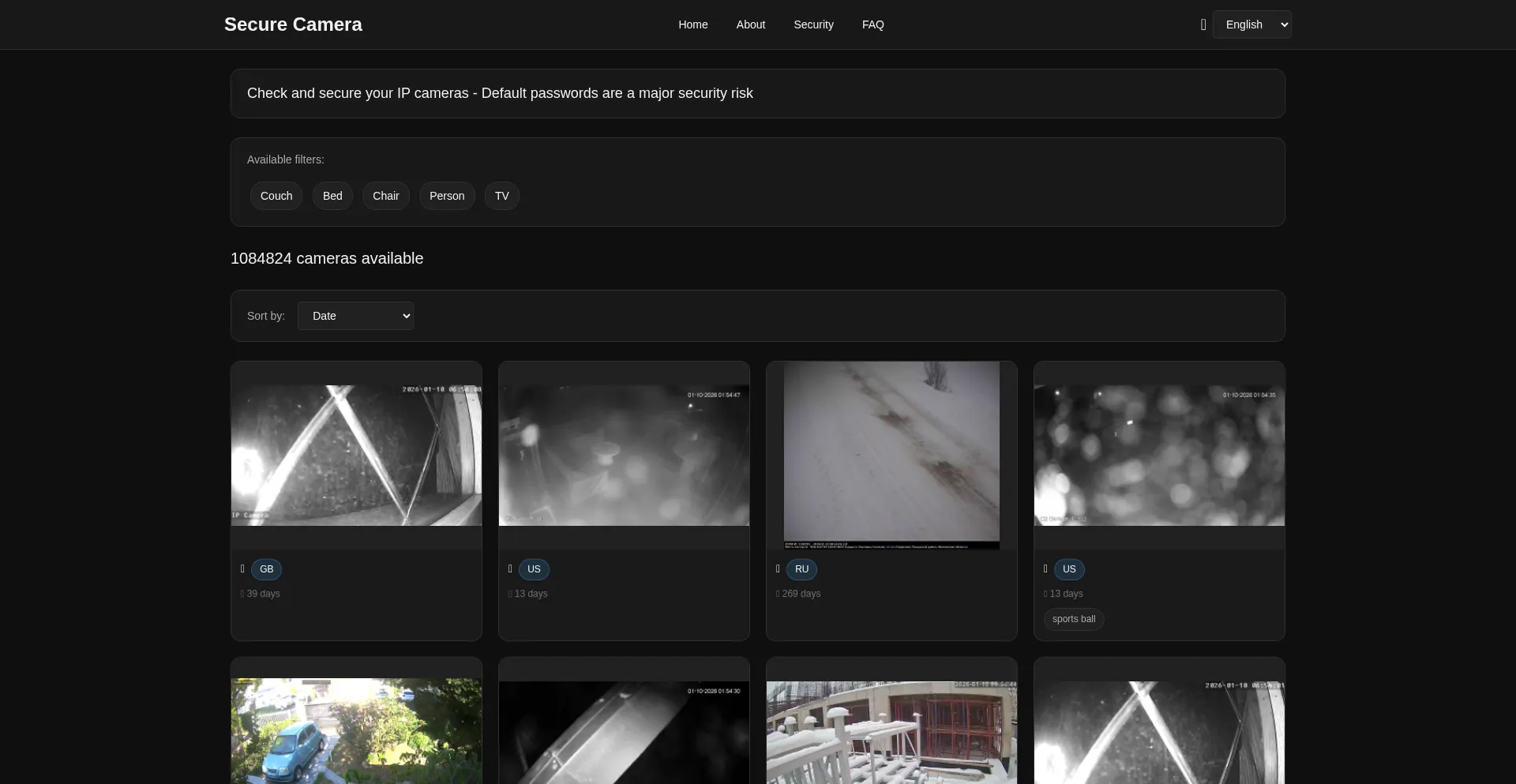Click the camera icon next to GB tag
This screenshot has width=1516, height=784.
coord(242,569)
